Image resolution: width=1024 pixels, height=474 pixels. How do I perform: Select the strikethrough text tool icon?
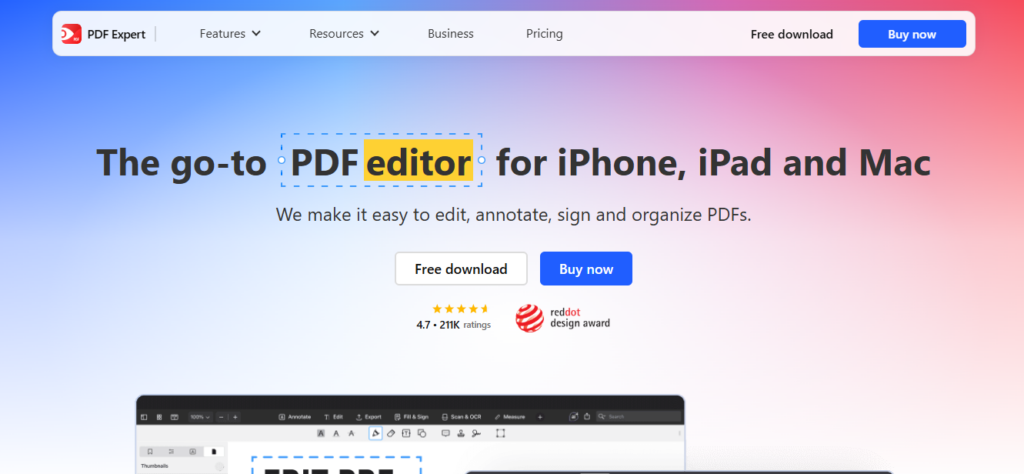click(x=351, y=434)
